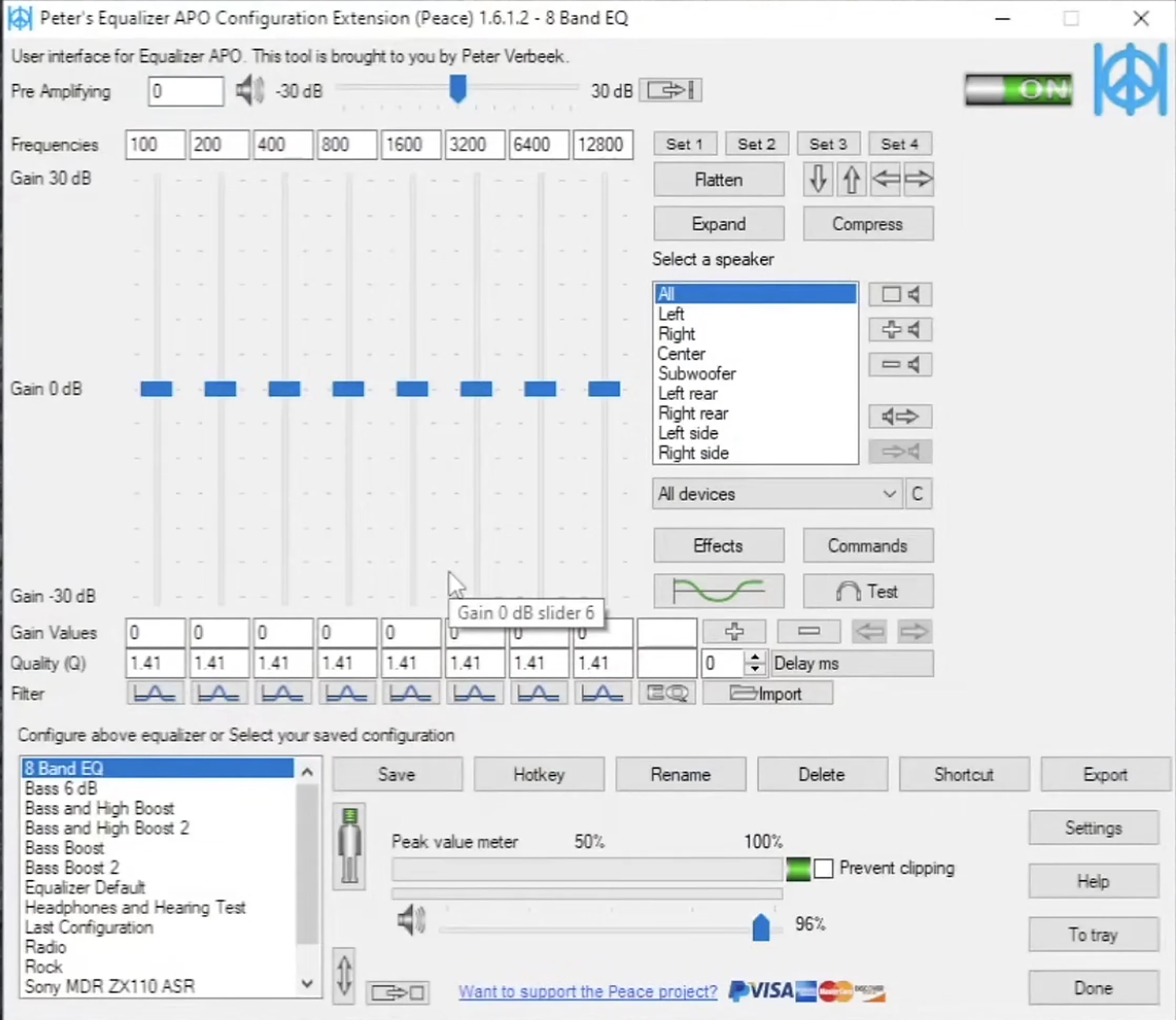The image size is (1176, 1020).
Task: Open the Effects panel button
Action: tap(719, 545)
